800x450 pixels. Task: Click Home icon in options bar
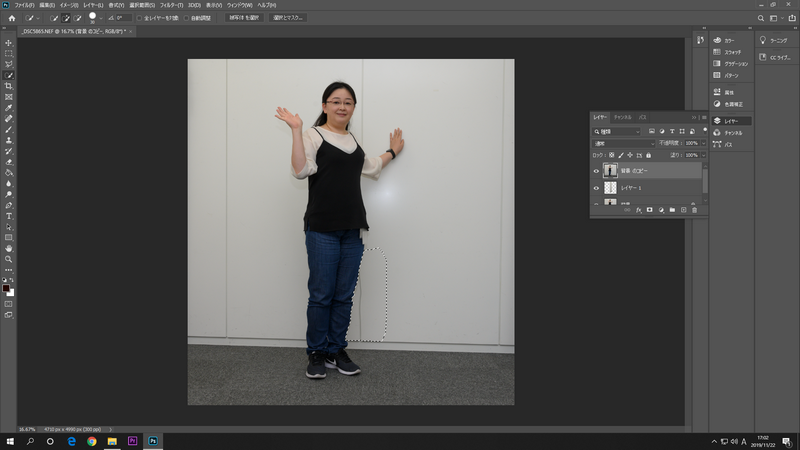12,18
